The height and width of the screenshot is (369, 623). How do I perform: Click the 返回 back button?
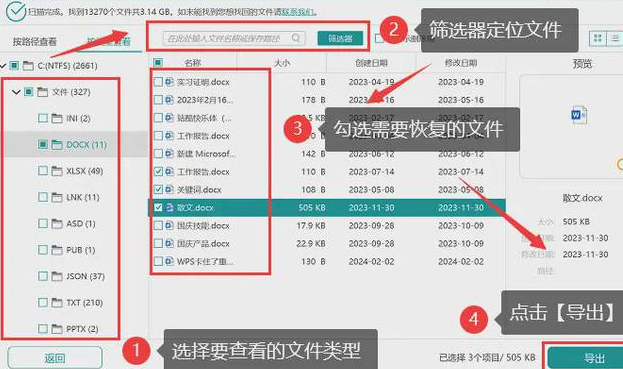pyautogui.click(x=55, y=358)
